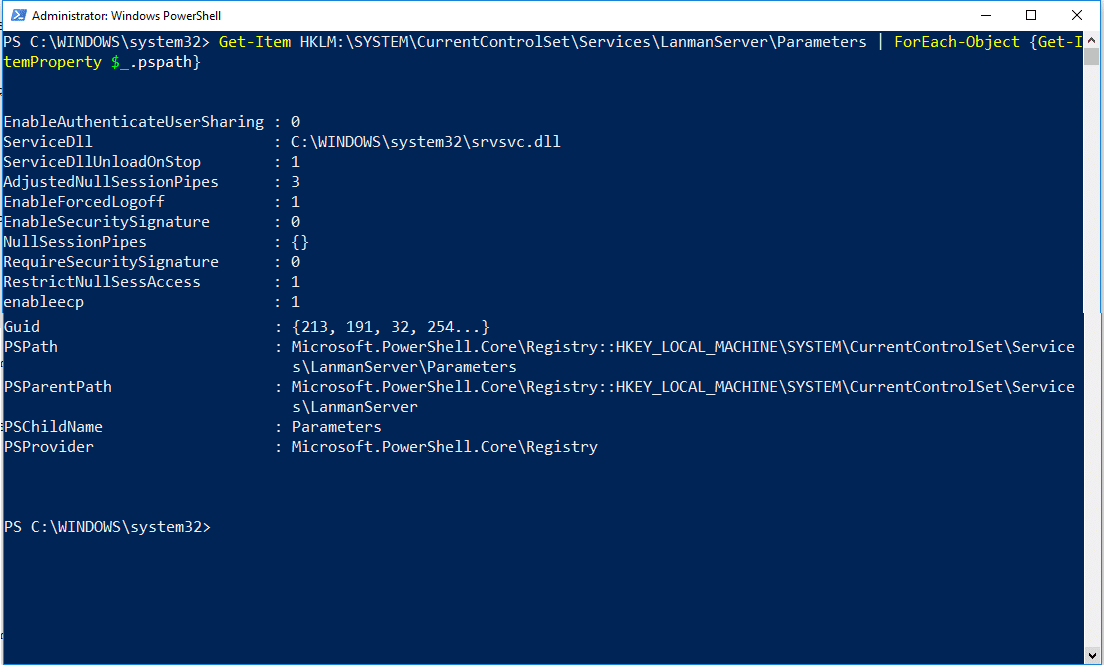
Task: Maximize the PowerShell window
Action: 1031,15
